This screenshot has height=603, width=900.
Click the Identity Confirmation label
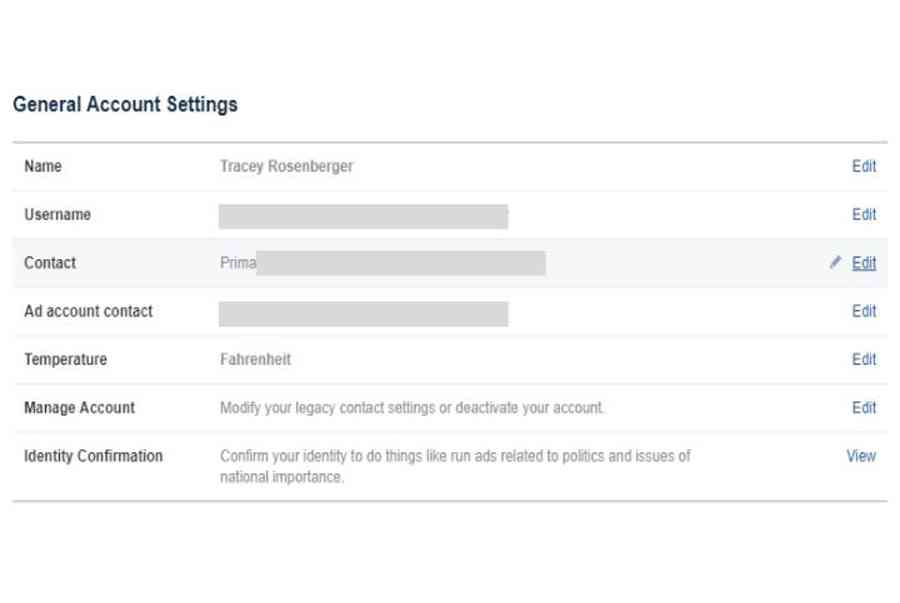pyautogui.click(x=93, y=456)
